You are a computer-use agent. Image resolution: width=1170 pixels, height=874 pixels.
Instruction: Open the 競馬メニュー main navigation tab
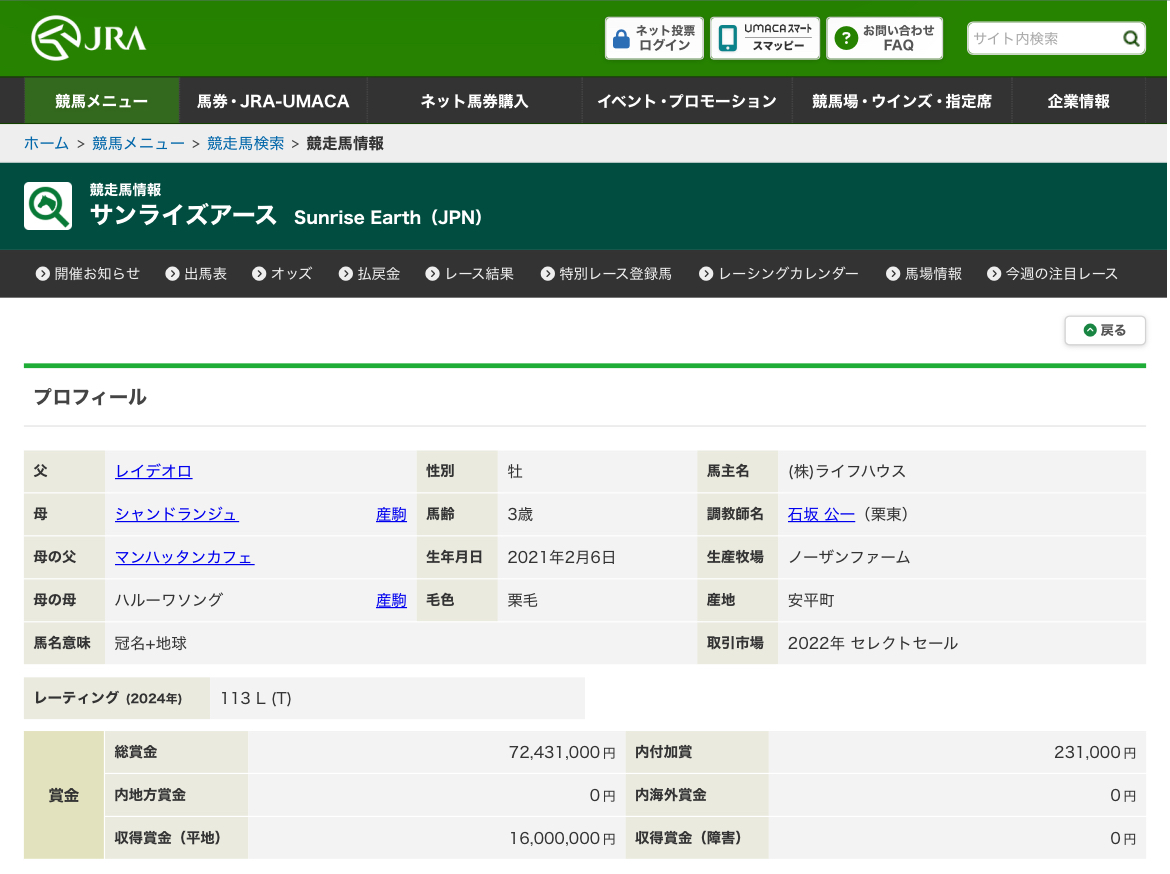[x=102, y=101]
